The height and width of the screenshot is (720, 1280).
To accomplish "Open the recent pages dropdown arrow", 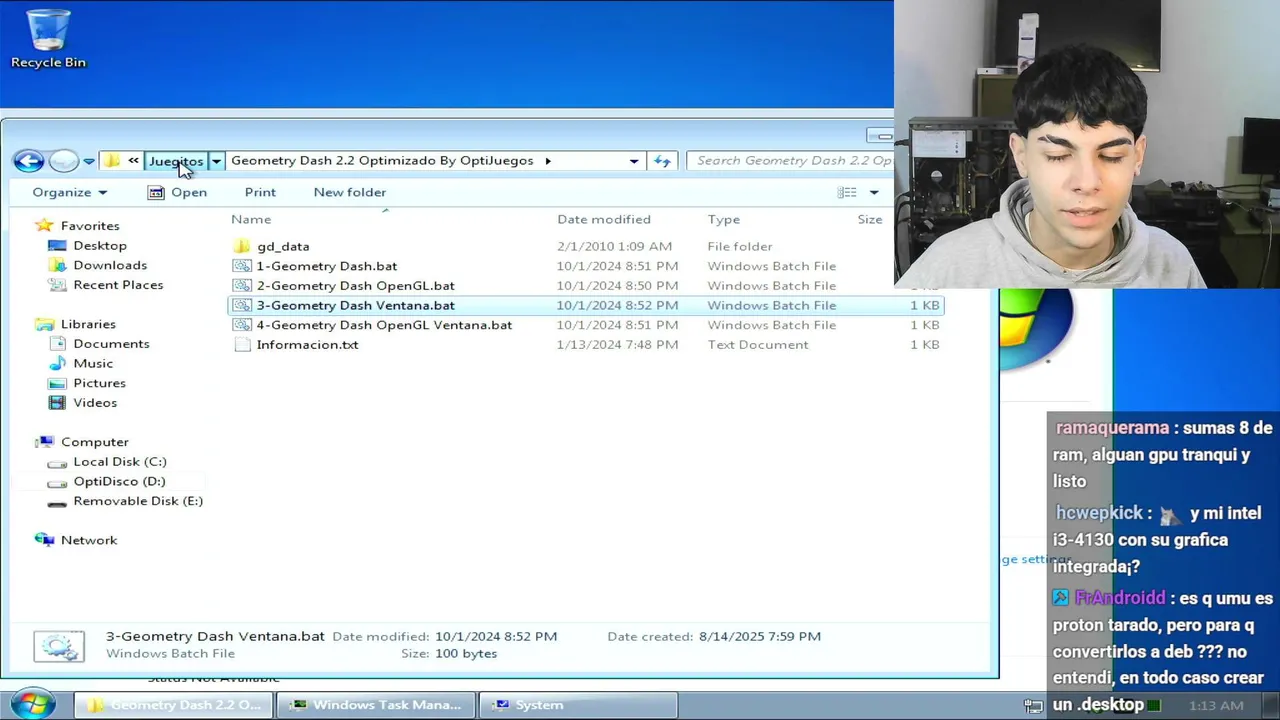I will click(x=89, y=161).
